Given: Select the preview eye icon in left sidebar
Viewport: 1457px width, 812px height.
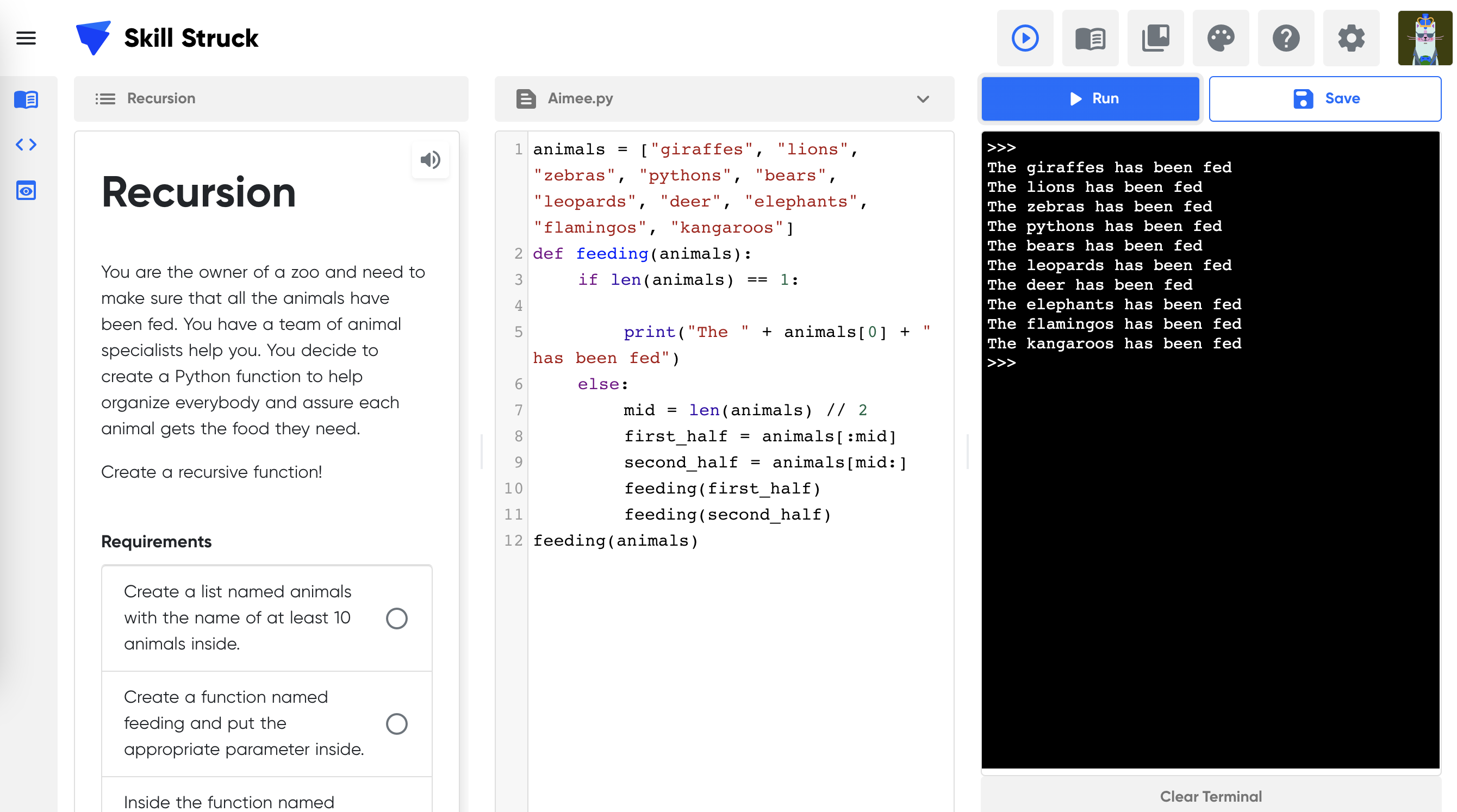Looking at the screenshot, I should point(26,191).
